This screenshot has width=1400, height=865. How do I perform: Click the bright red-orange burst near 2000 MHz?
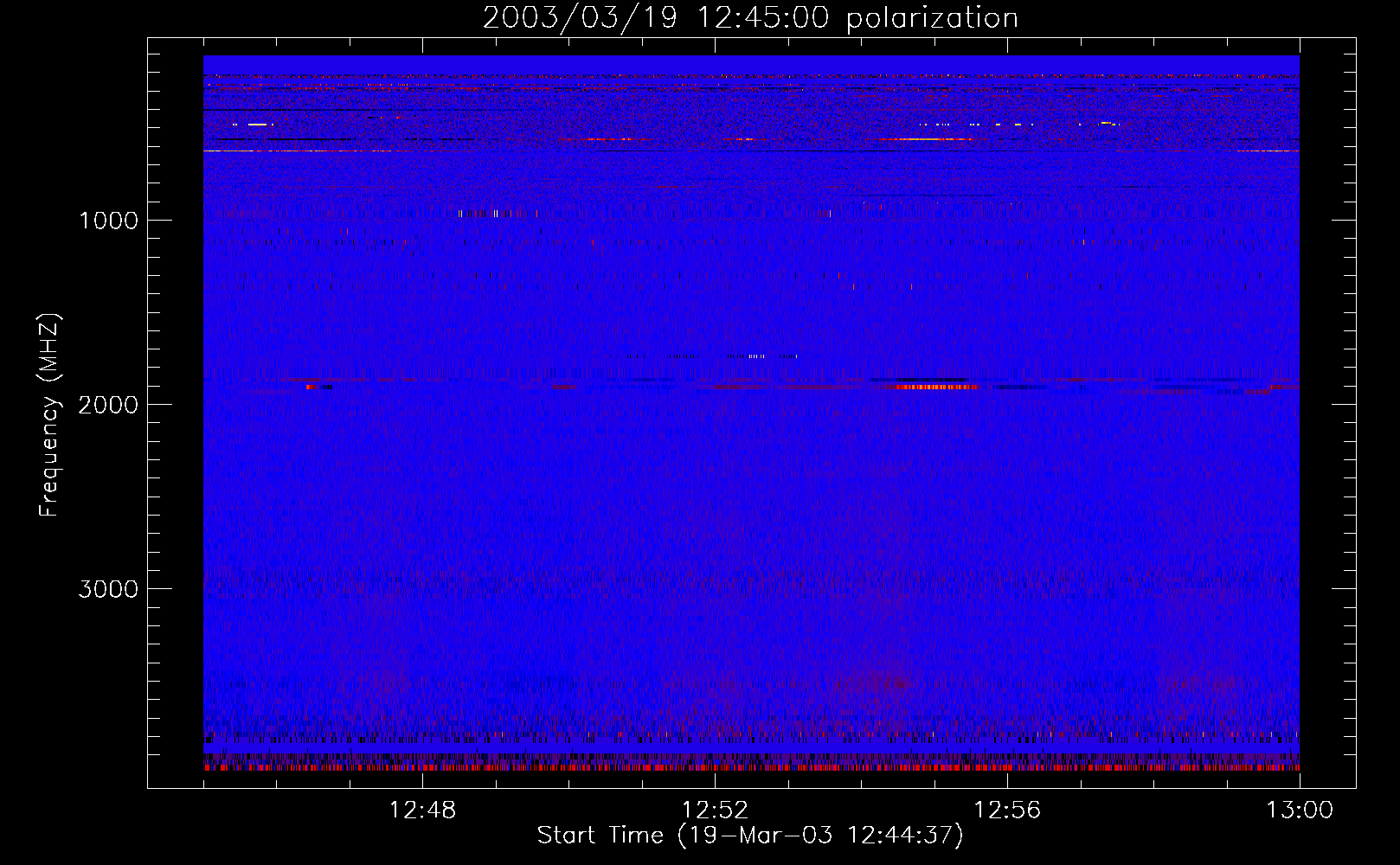937,387
